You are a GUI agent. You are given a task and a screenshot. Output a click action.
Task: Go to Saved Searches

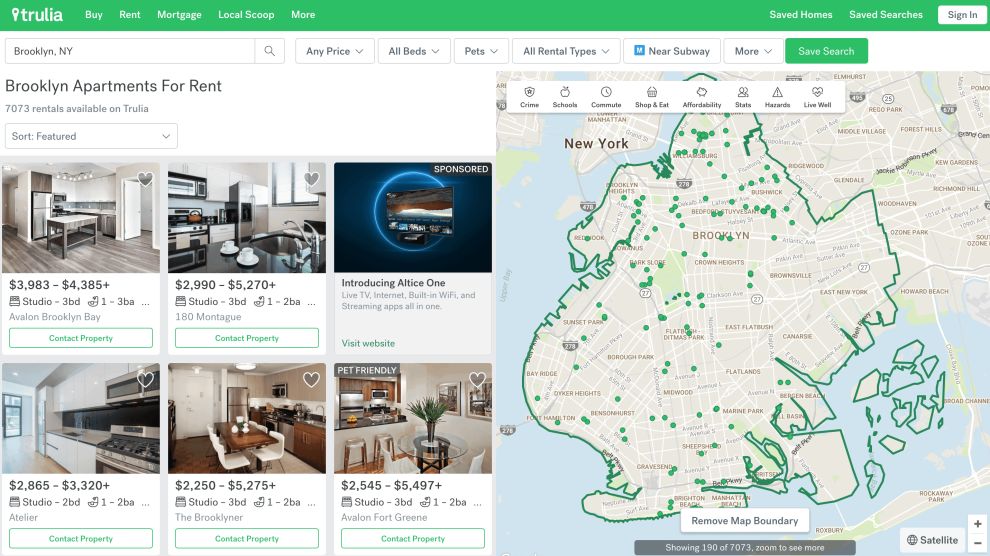886,15
